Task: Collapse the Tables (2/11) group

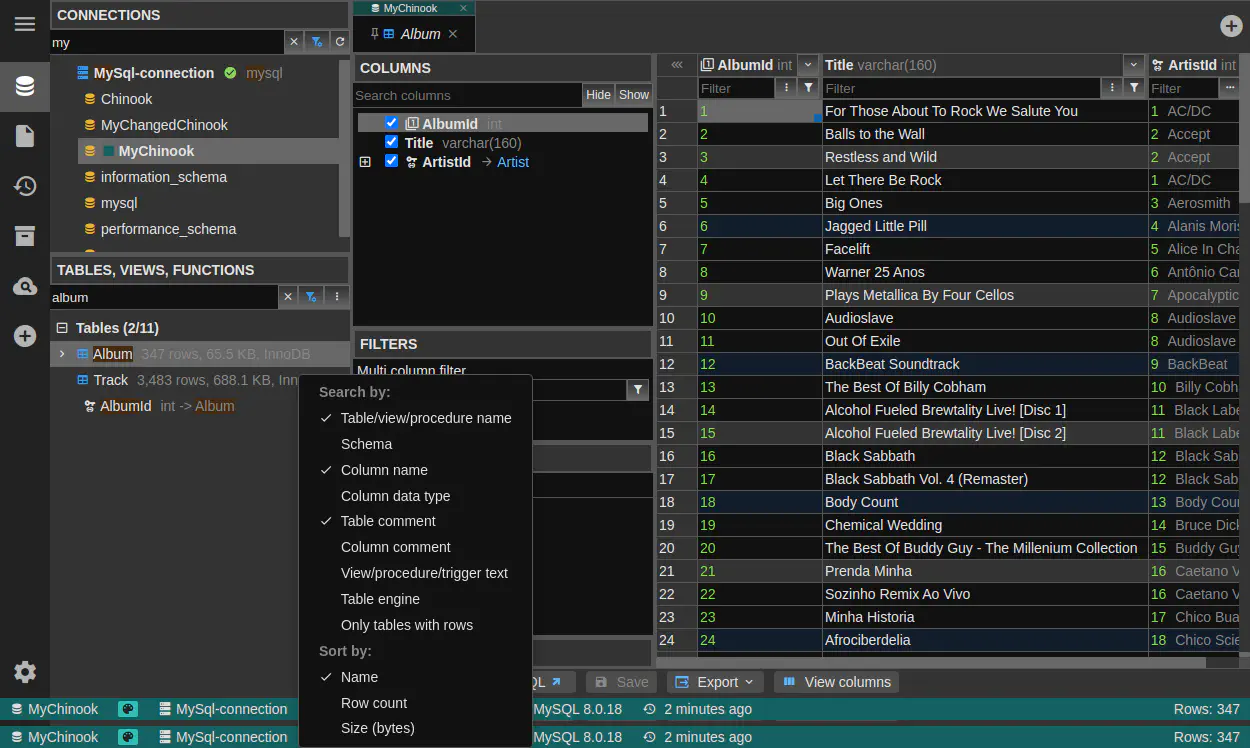Action: tap(62, 328)
